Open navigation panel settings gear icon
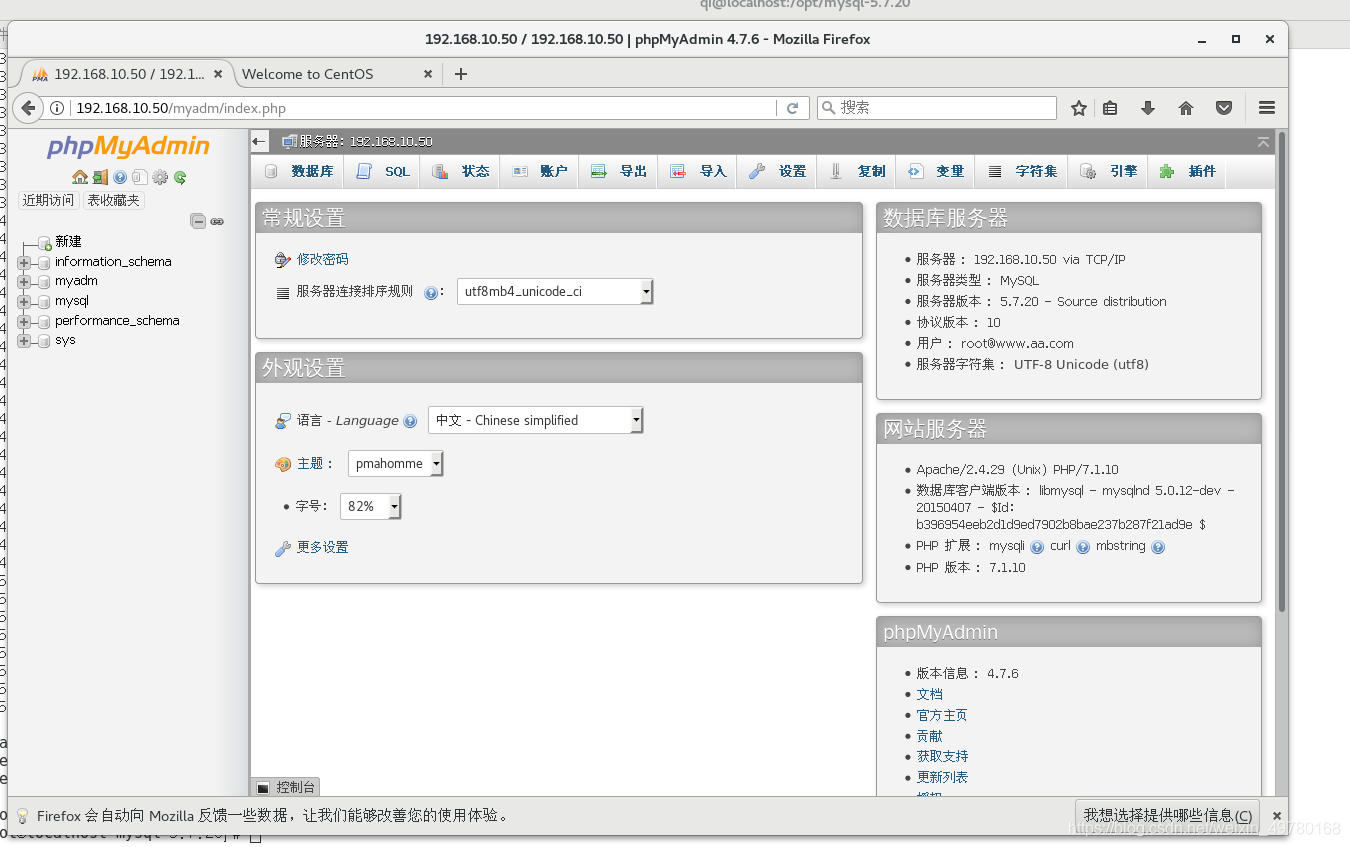Viewport: 1350px width, 847px height. pos(160,177)
